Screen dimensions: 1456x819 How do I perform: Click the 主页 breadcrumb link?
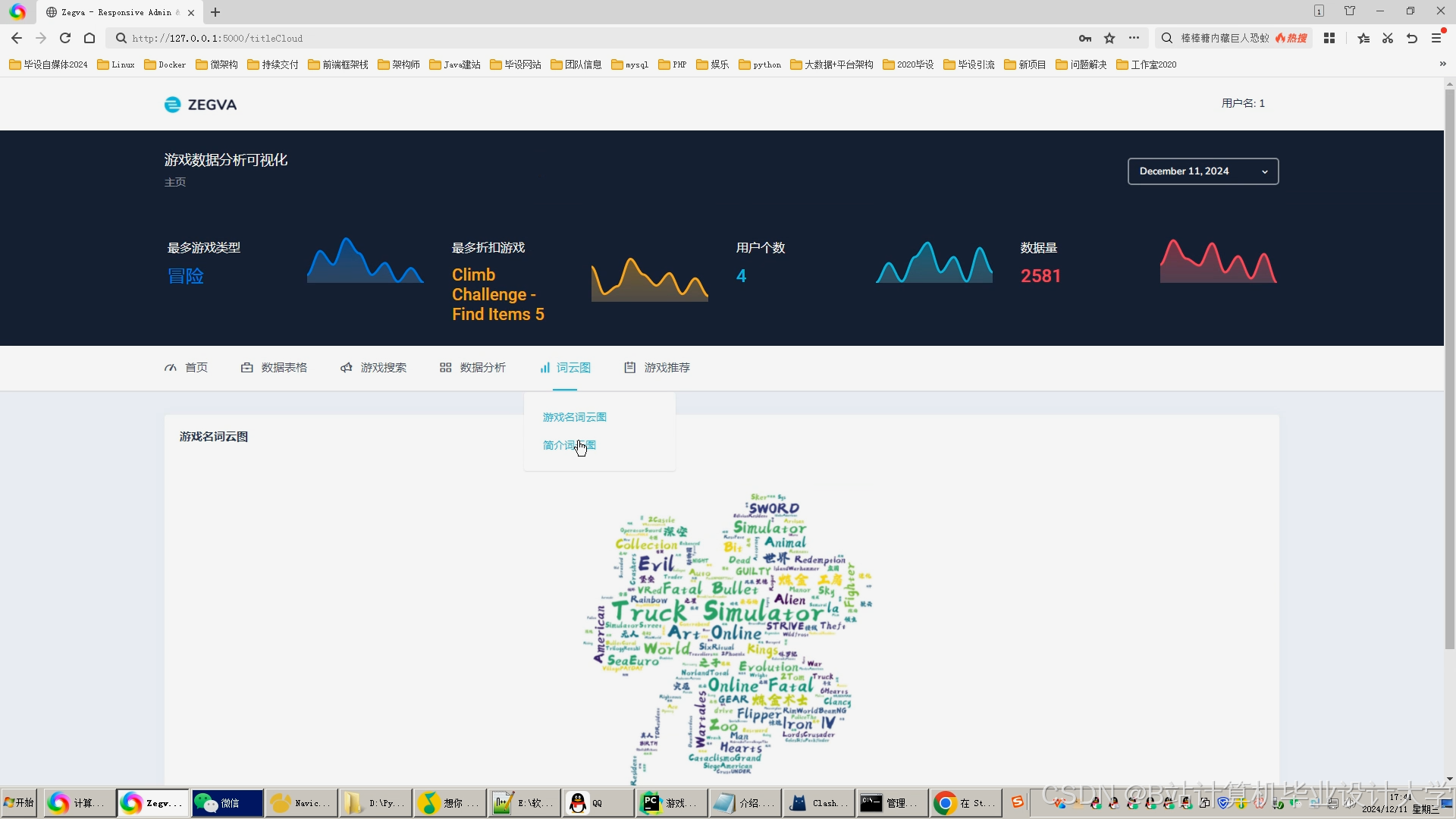pos(175,182)
